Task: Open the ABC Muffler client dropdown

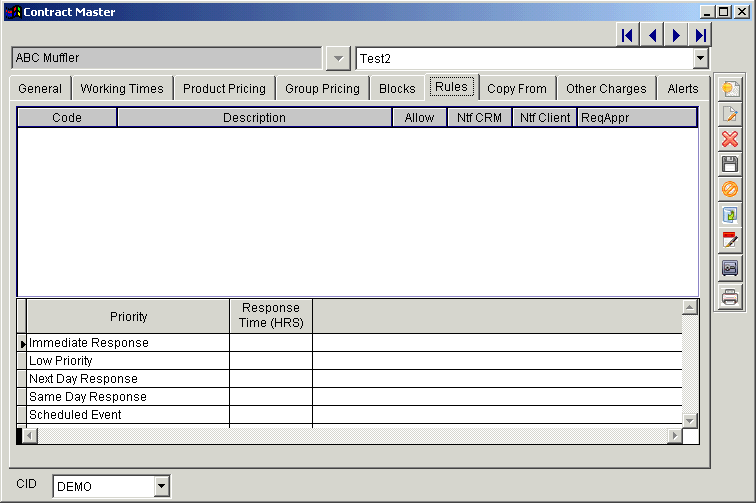Action: tap(339, 58)
